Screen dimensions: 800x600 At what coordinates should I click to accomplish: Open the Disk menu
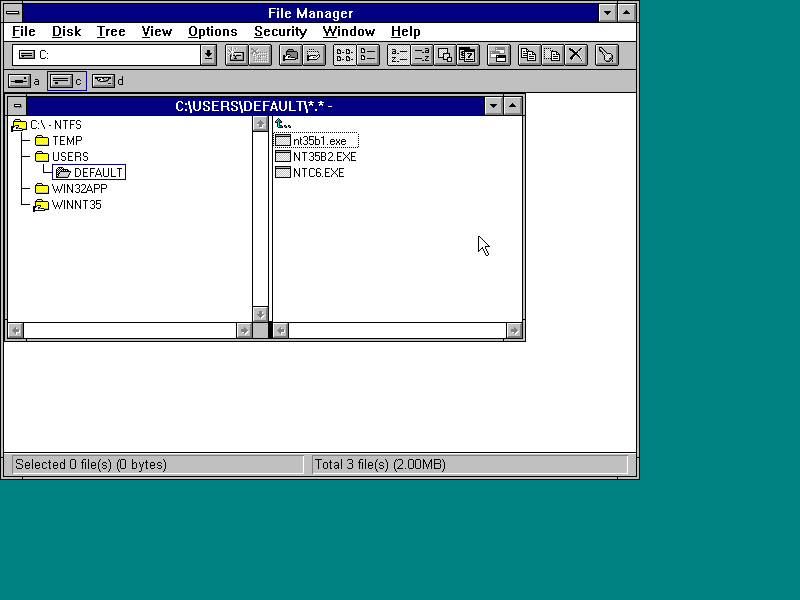(x=66, y=32)
